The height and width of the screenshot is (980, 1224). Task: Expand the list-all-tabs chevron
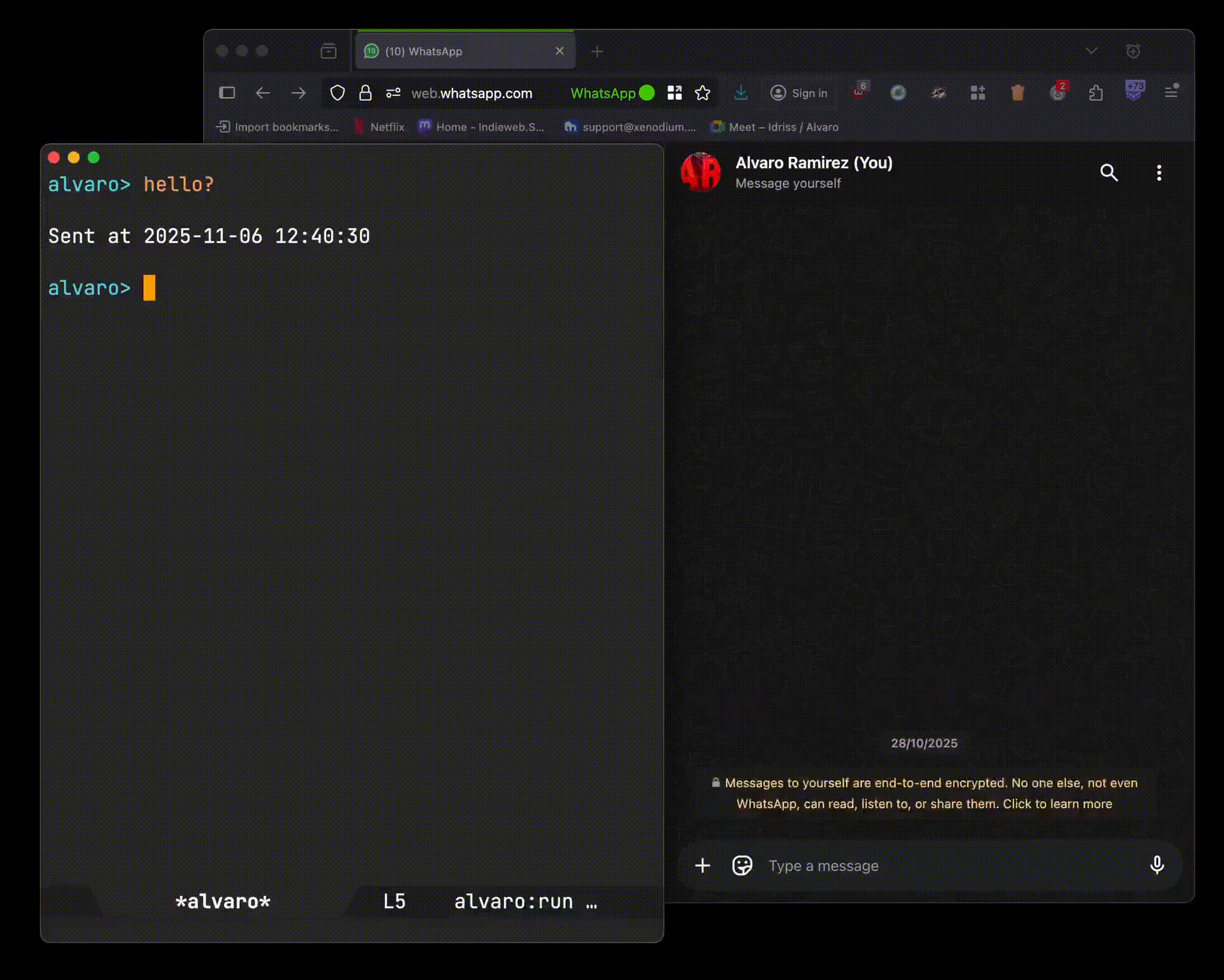pyautogui.click(x=1091, y=51)
